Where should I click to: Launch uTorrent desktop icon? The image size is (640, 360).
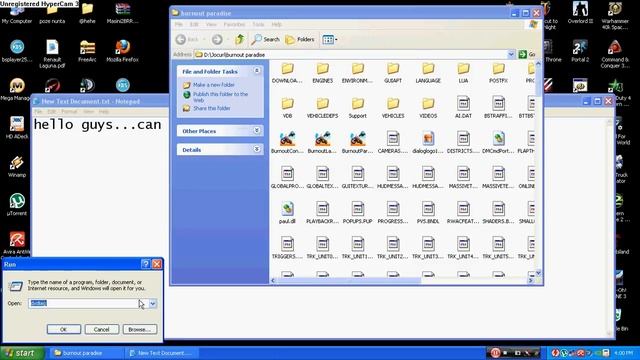[17, 204]
